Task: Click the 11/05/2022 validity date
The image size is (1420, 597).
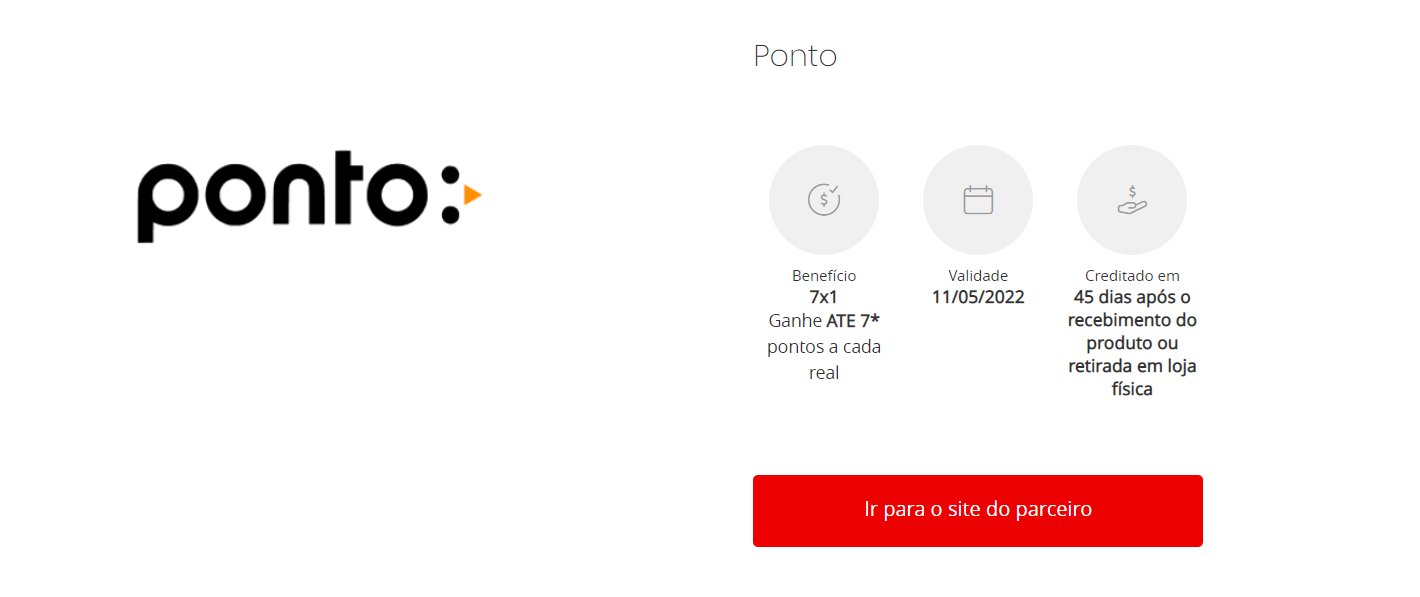Action: [x=978, y=297]
